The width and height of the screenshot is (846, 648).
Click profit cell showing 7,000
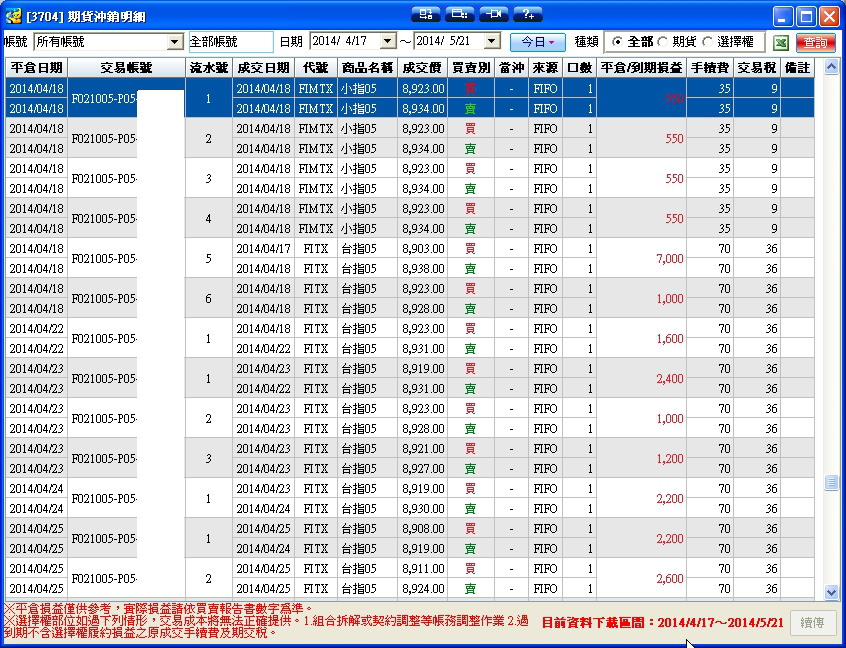click(642, 258)
